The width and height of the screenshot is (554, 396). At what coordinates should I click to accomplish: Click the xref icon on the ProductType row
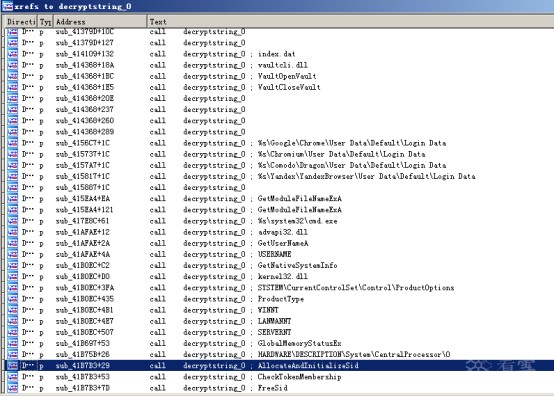pos(12,299)
